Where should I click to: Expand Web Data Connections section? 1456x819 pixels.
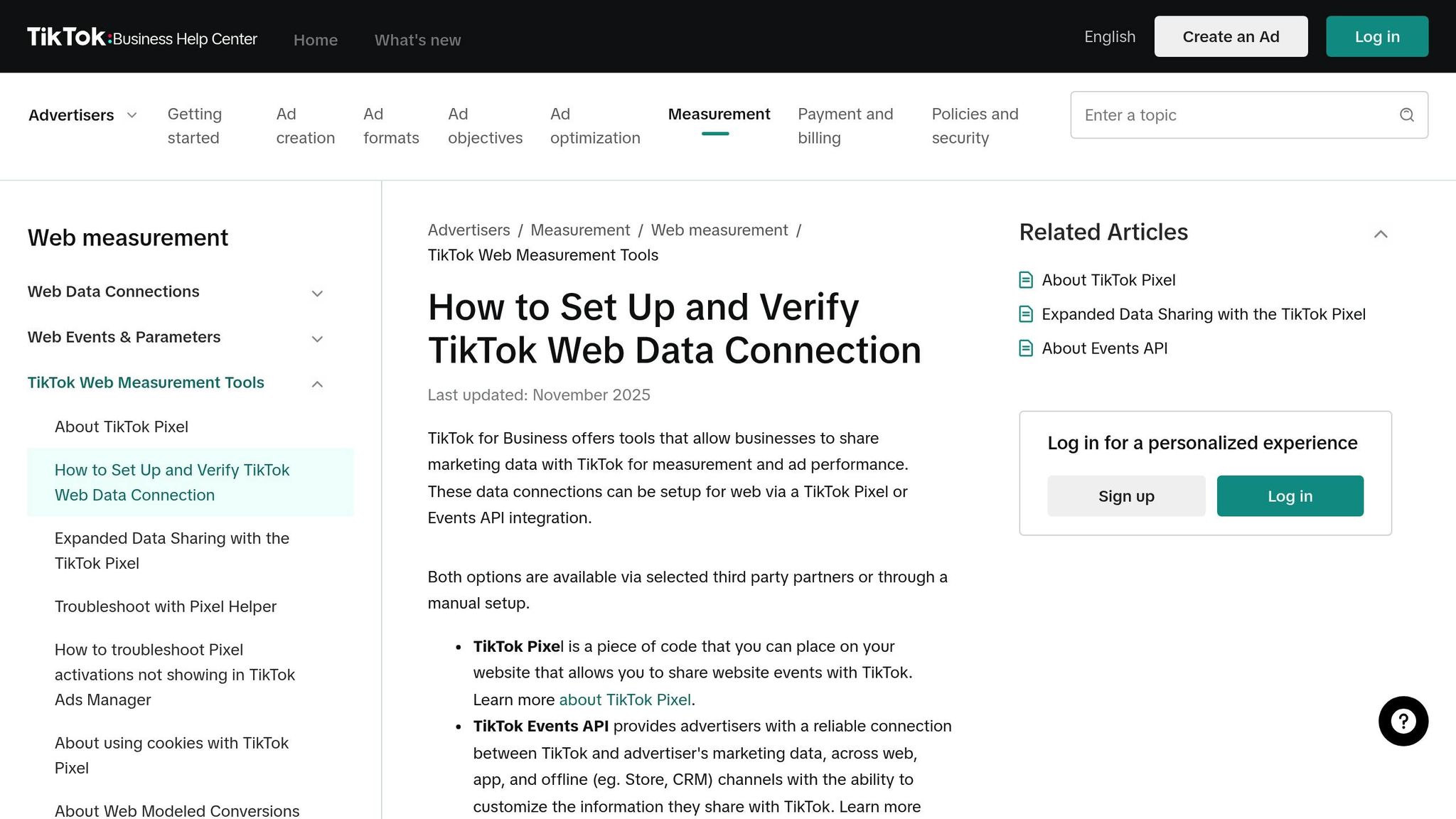coord(317,293)
